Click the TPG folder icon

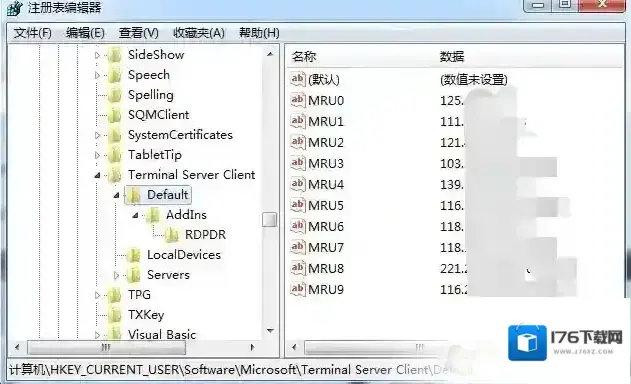[x=115, y=295]
